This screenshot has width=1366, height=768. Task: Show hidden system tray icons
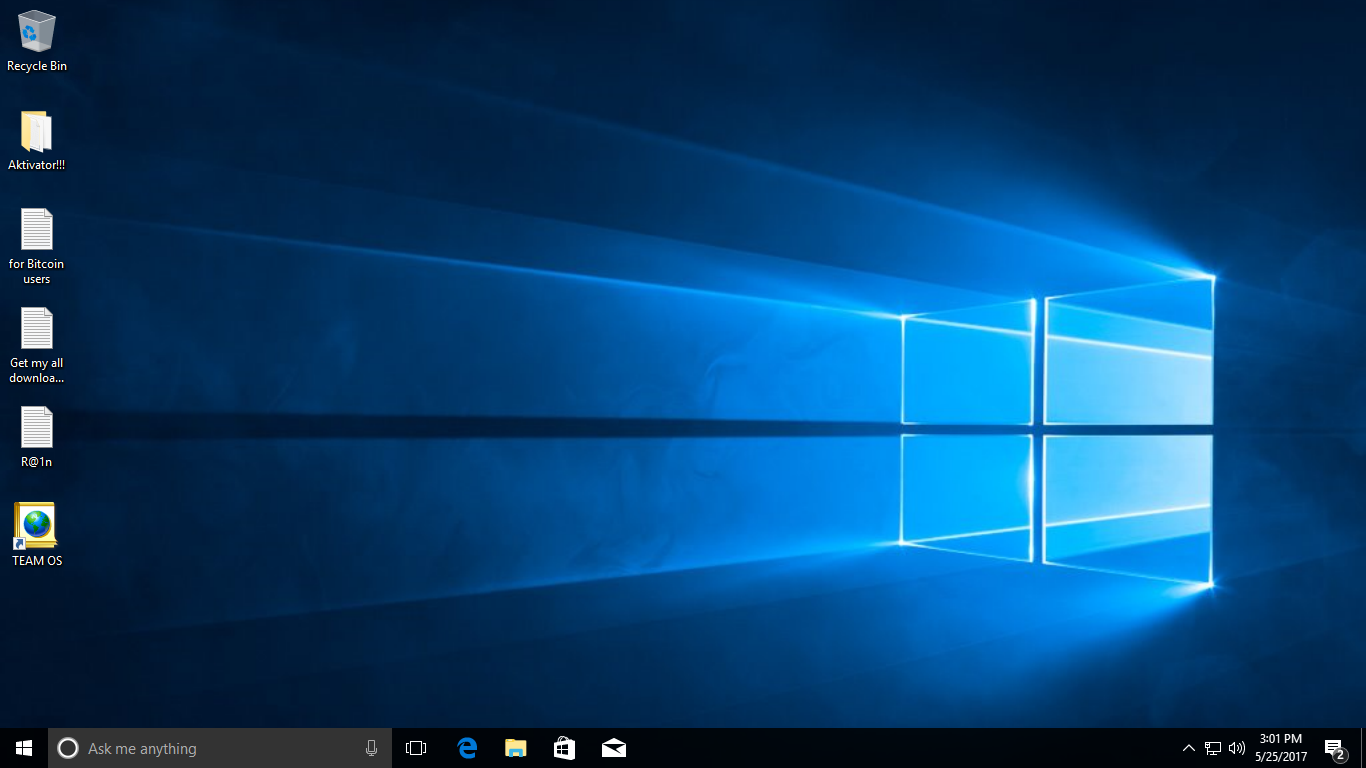click(x=1189, y=748)
